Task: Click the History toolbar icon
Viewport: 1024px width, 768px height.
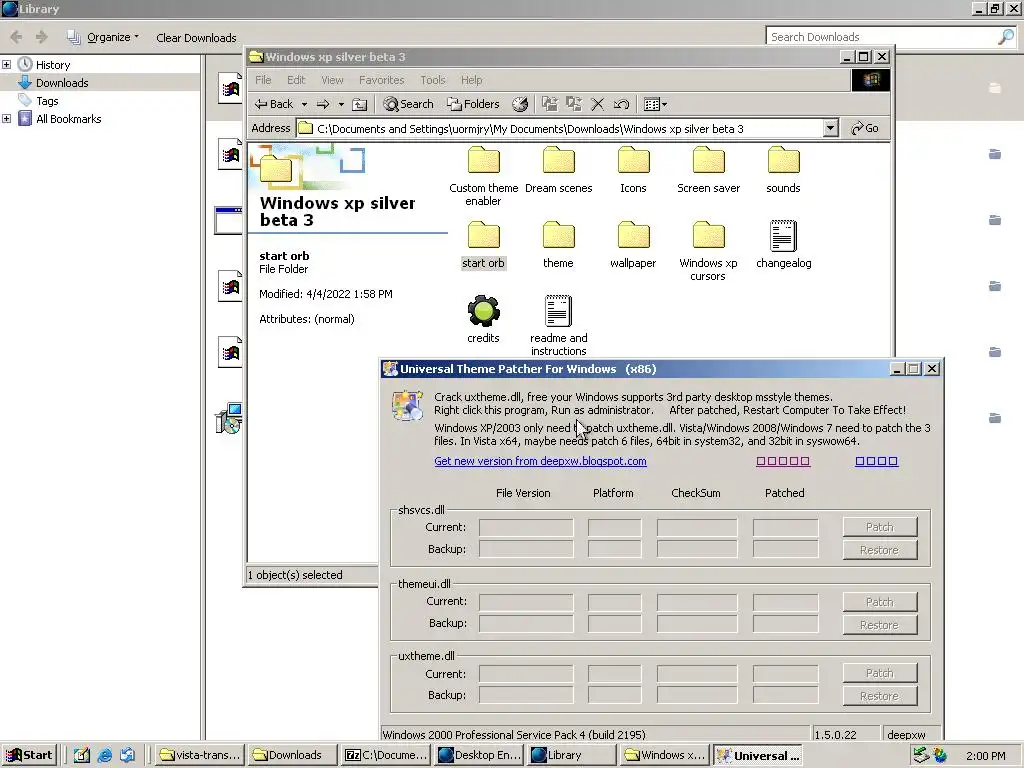Action: (520, 104)
